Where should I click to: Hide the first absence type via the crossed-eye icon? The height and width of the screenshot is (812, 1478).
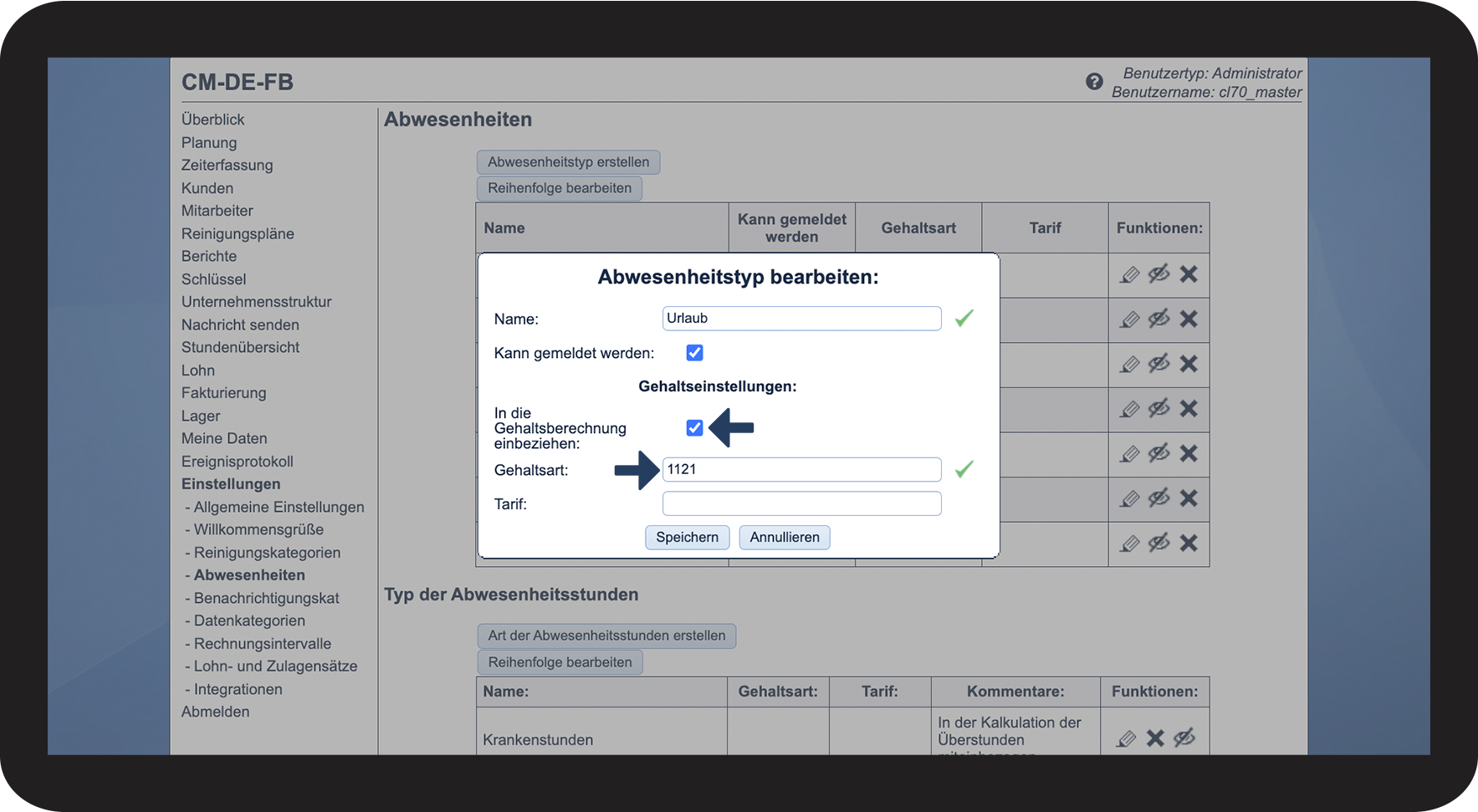[x=1158, y=274]
